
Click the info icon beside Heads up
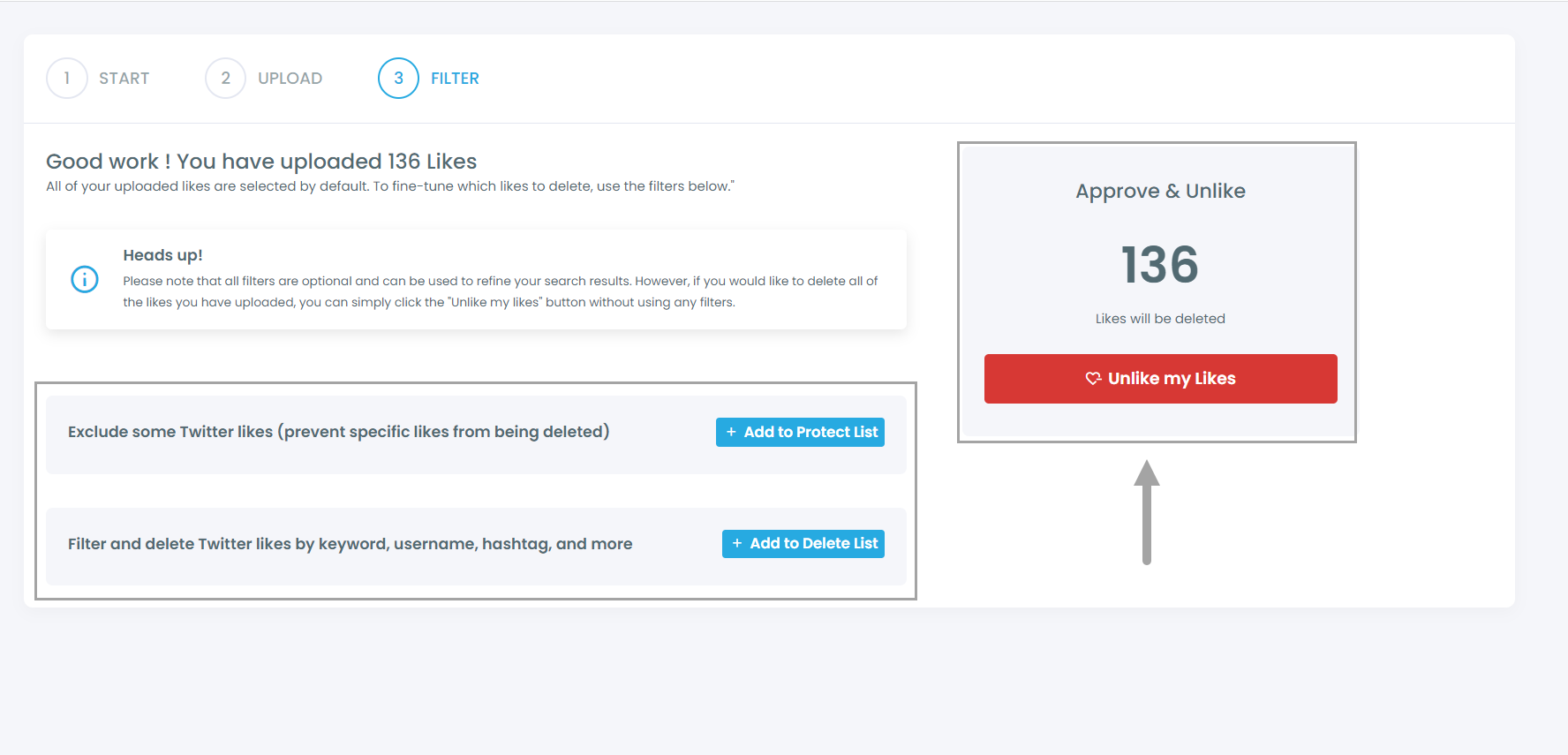click(85, 280)
